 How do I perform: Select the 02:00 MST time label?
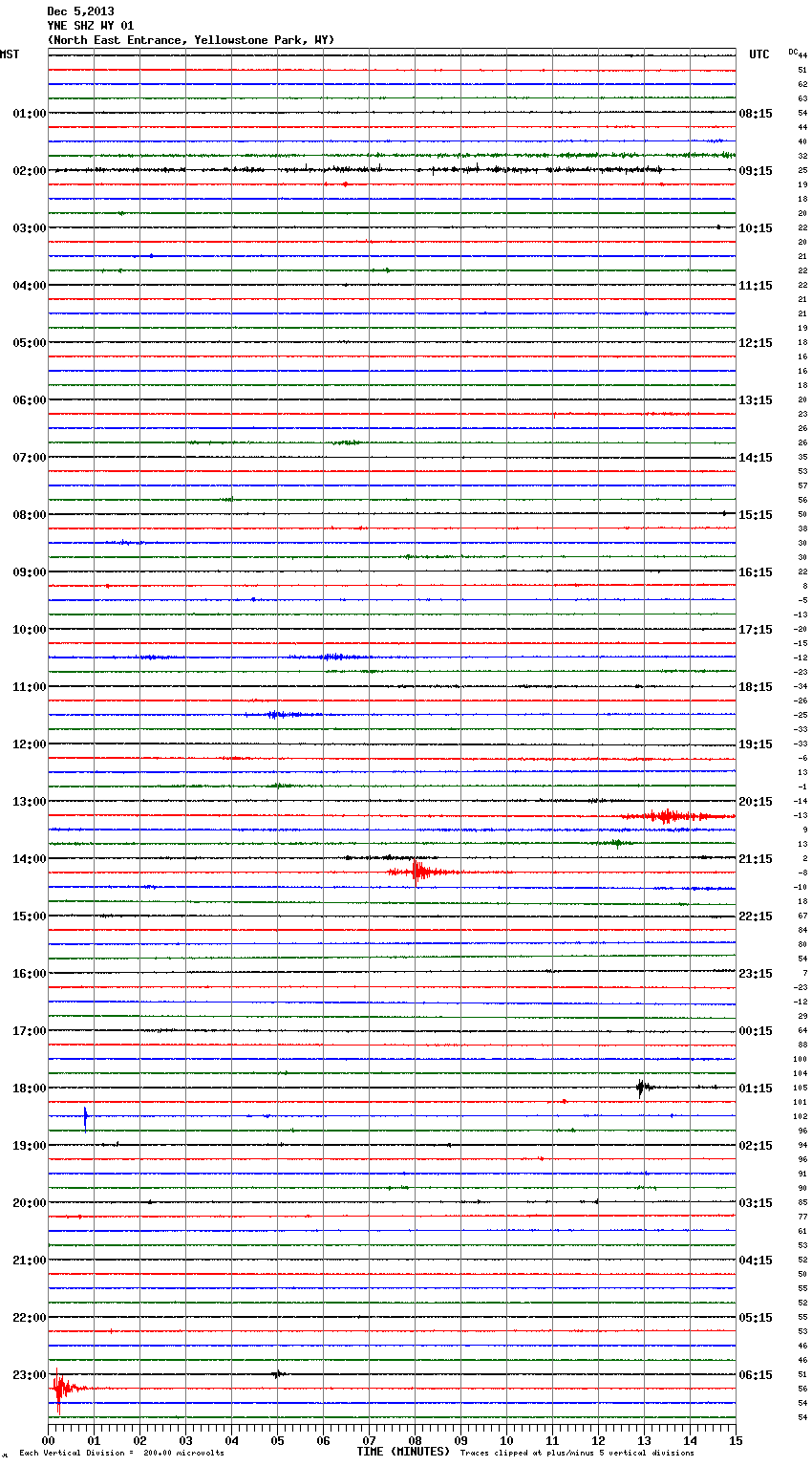click(x=29, y=170)
